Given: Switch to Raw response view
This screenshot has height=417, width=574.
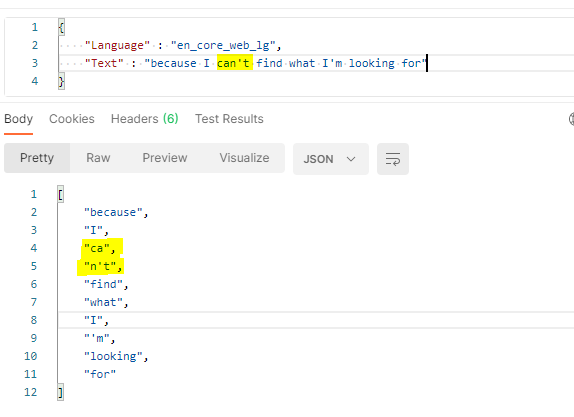Looking at the screenshot, I should [98, 158].
